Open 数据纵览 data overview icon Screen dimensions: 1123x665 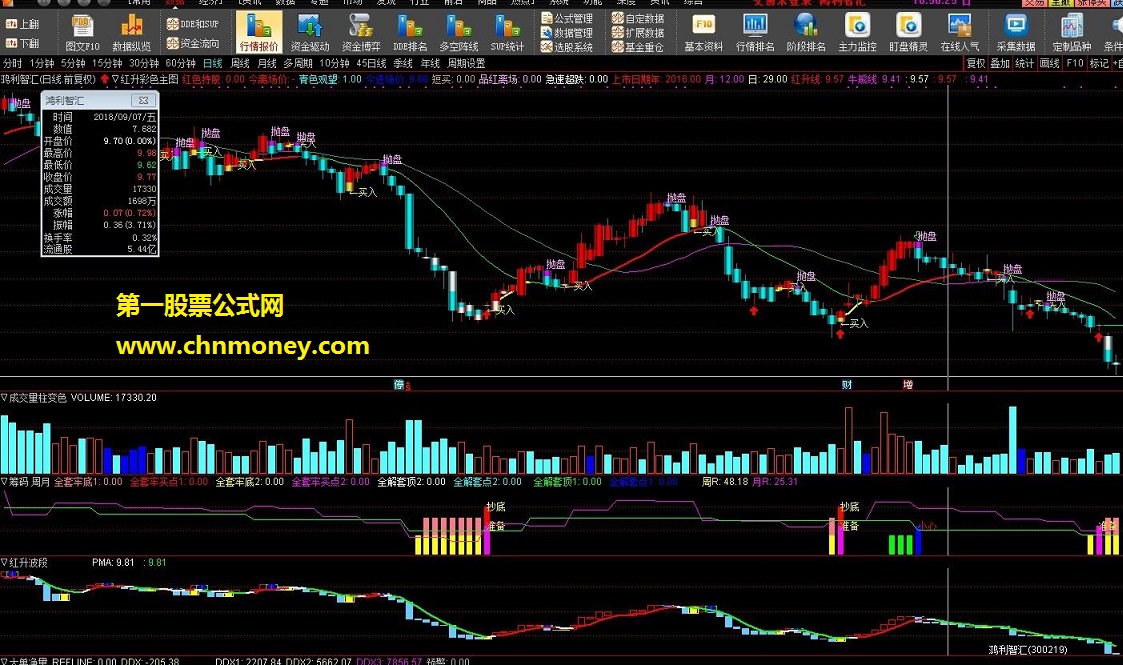click(132, 33)
